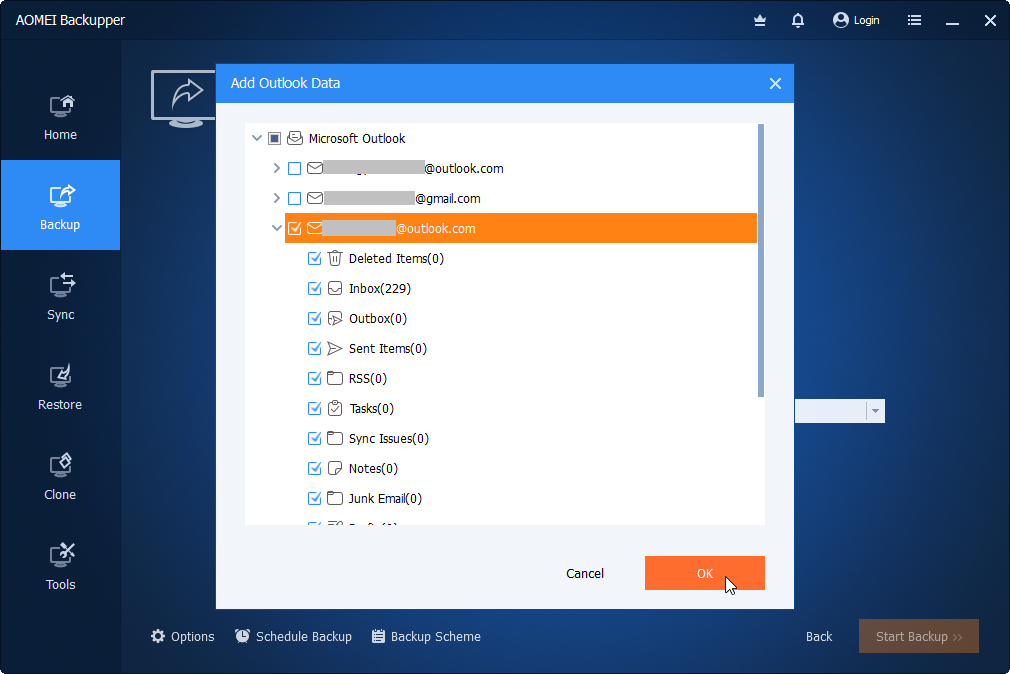The image size is (1010, 674).
Task: Confirm selection with OK button
Action: coord(705,573)
